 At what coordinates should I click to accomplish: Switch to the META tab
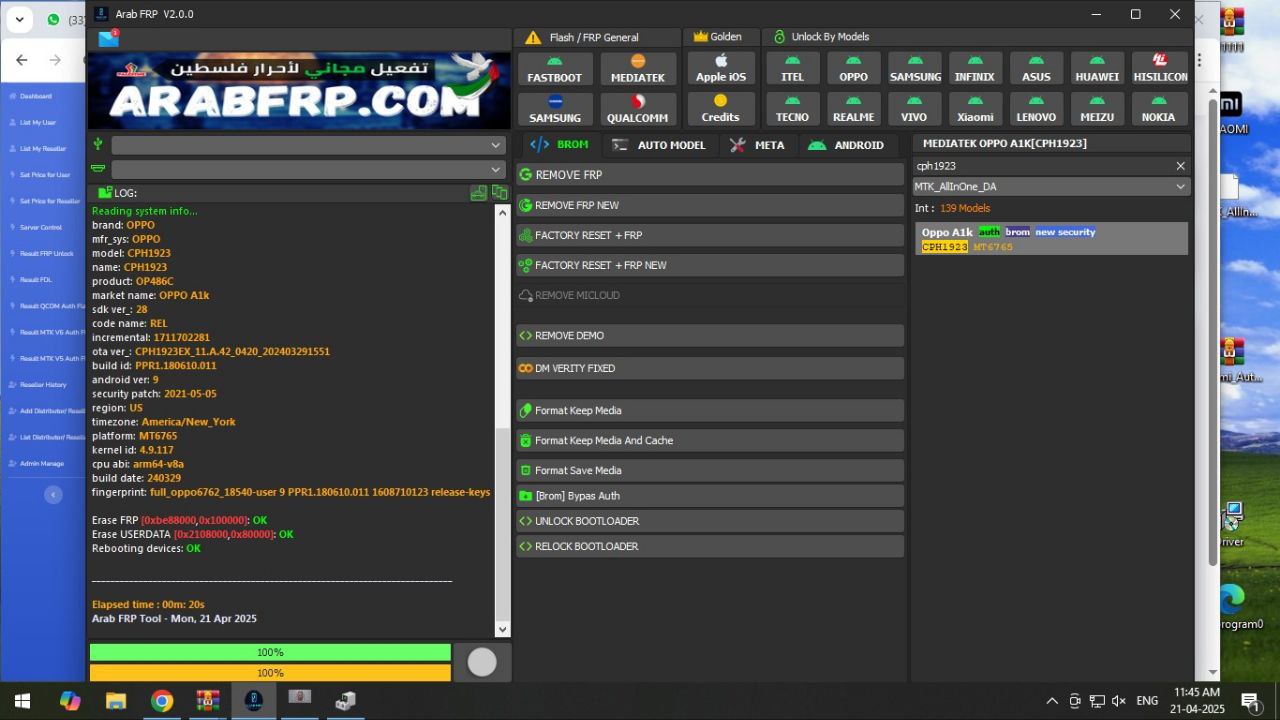[x=757, y=145]
